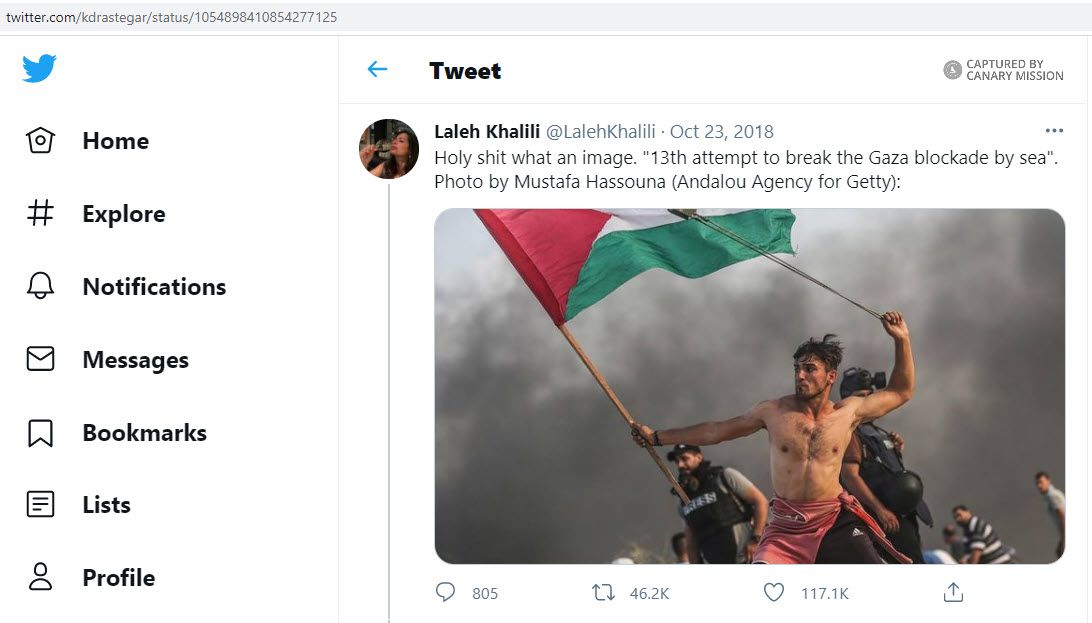Screen dimensions: 1092x623
Task: Click the Home house icon
Action: tap(40, 141)
